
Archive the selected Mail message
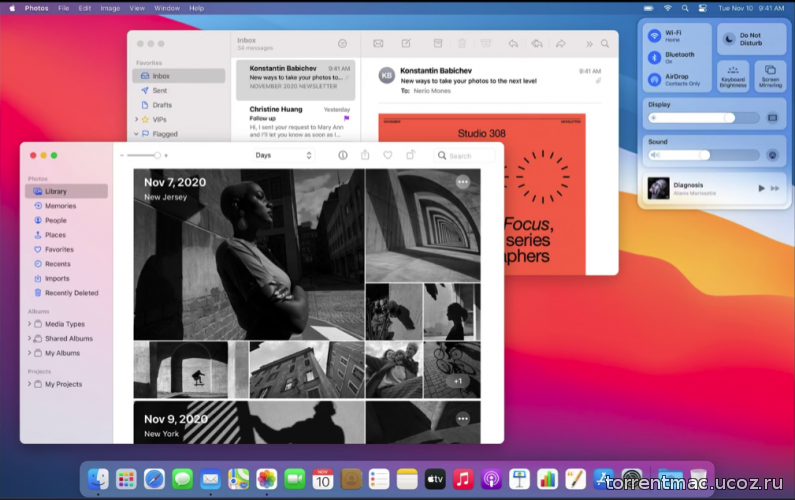click(438, 44)
